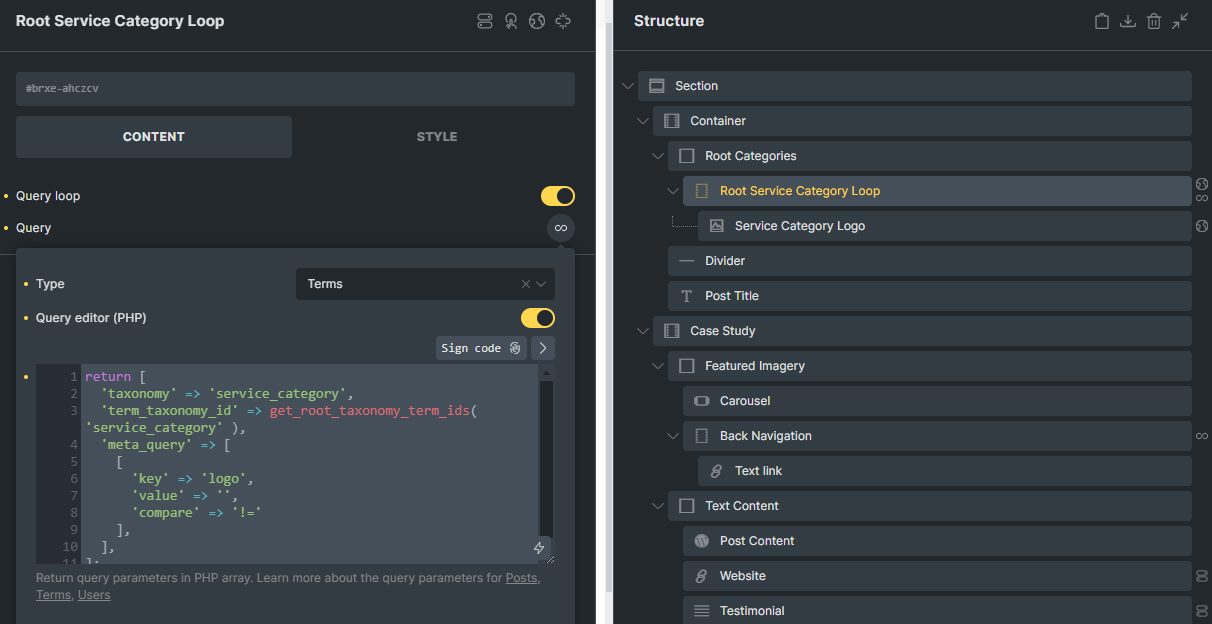Viewport: 1212px width, 624px height.
Task: Click the conditions globe icon beside Root Service Category Loop
Action: point(1202,184)
